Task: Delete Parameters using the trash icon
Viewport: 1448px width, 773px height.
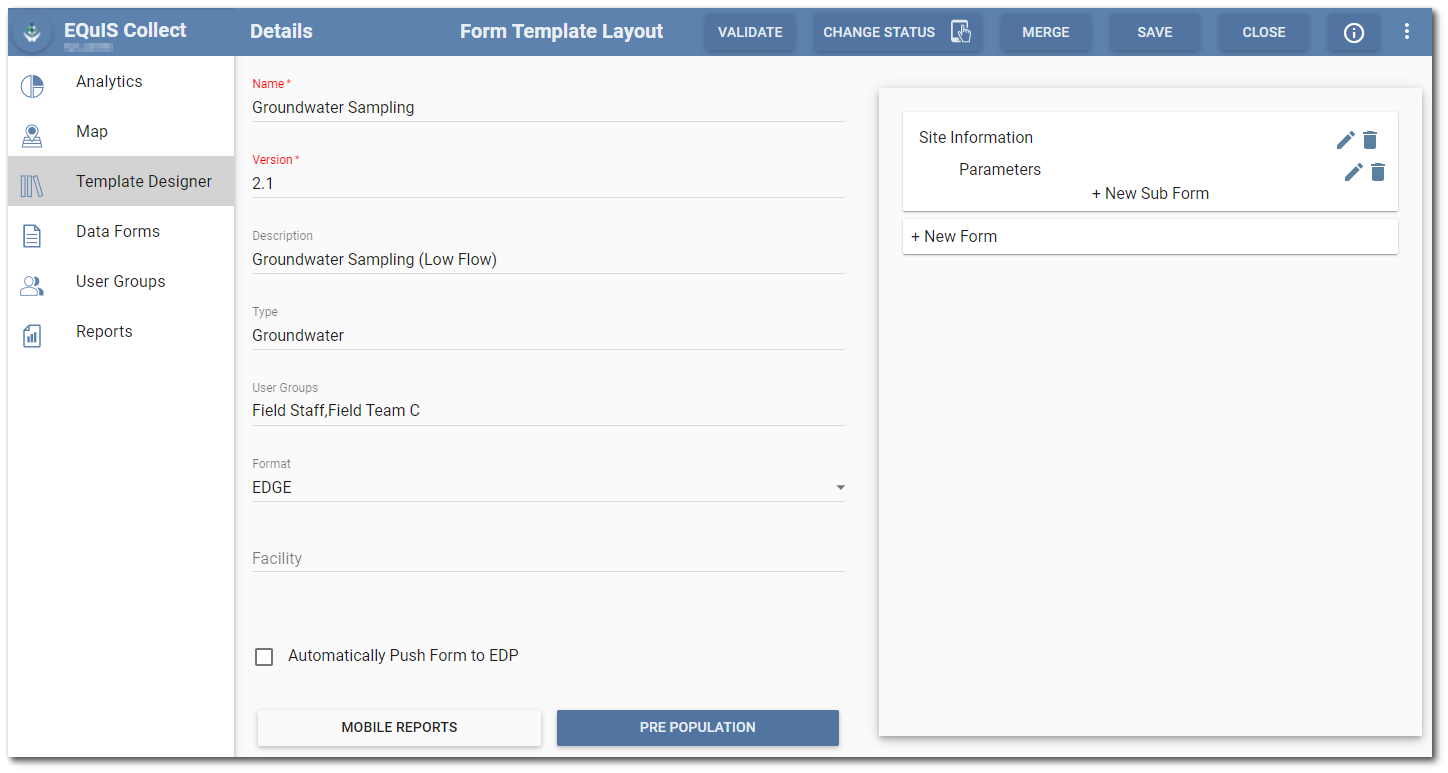Action: (1378, 172)
